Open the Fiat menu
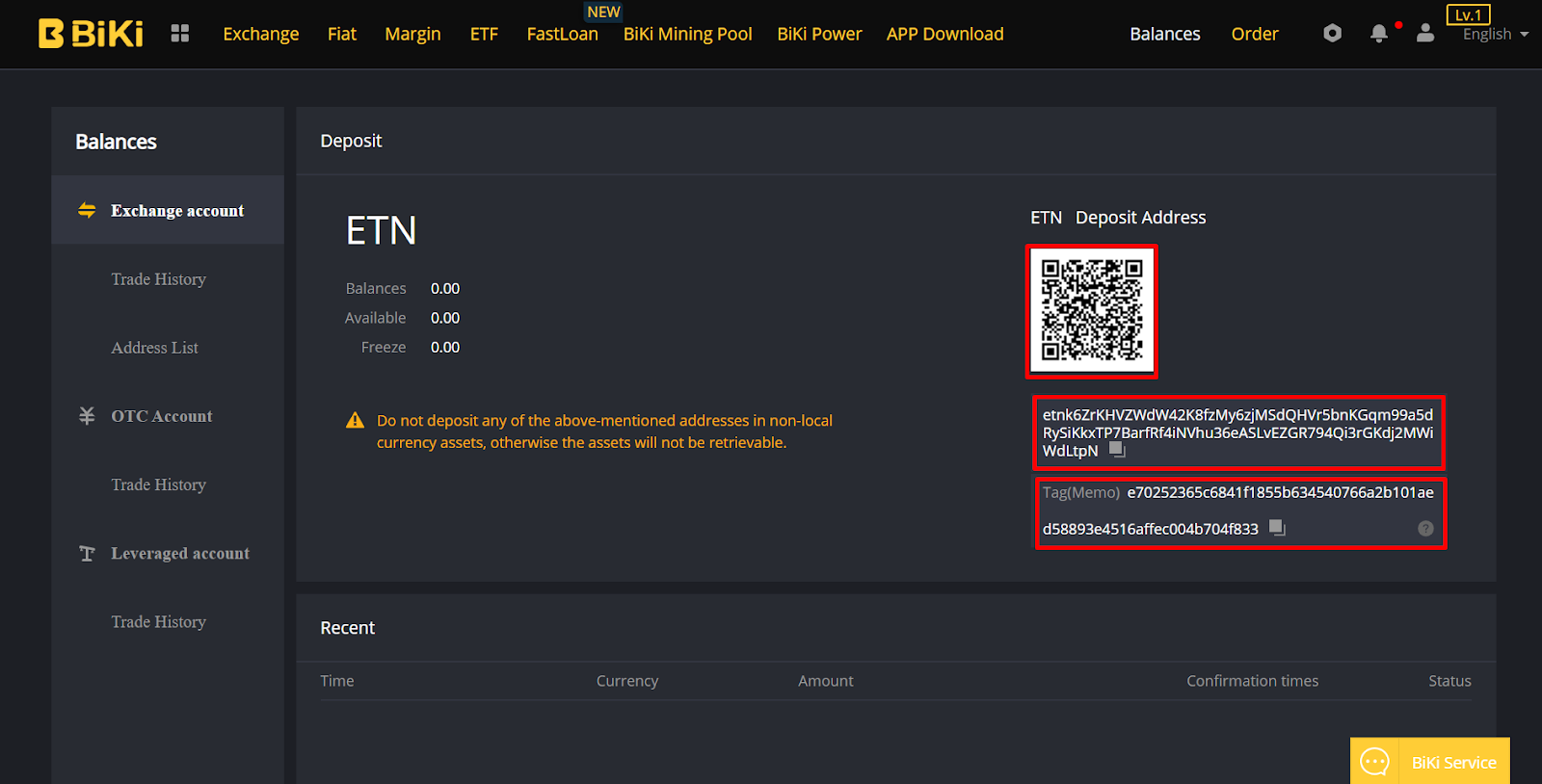 pos(342,34)
